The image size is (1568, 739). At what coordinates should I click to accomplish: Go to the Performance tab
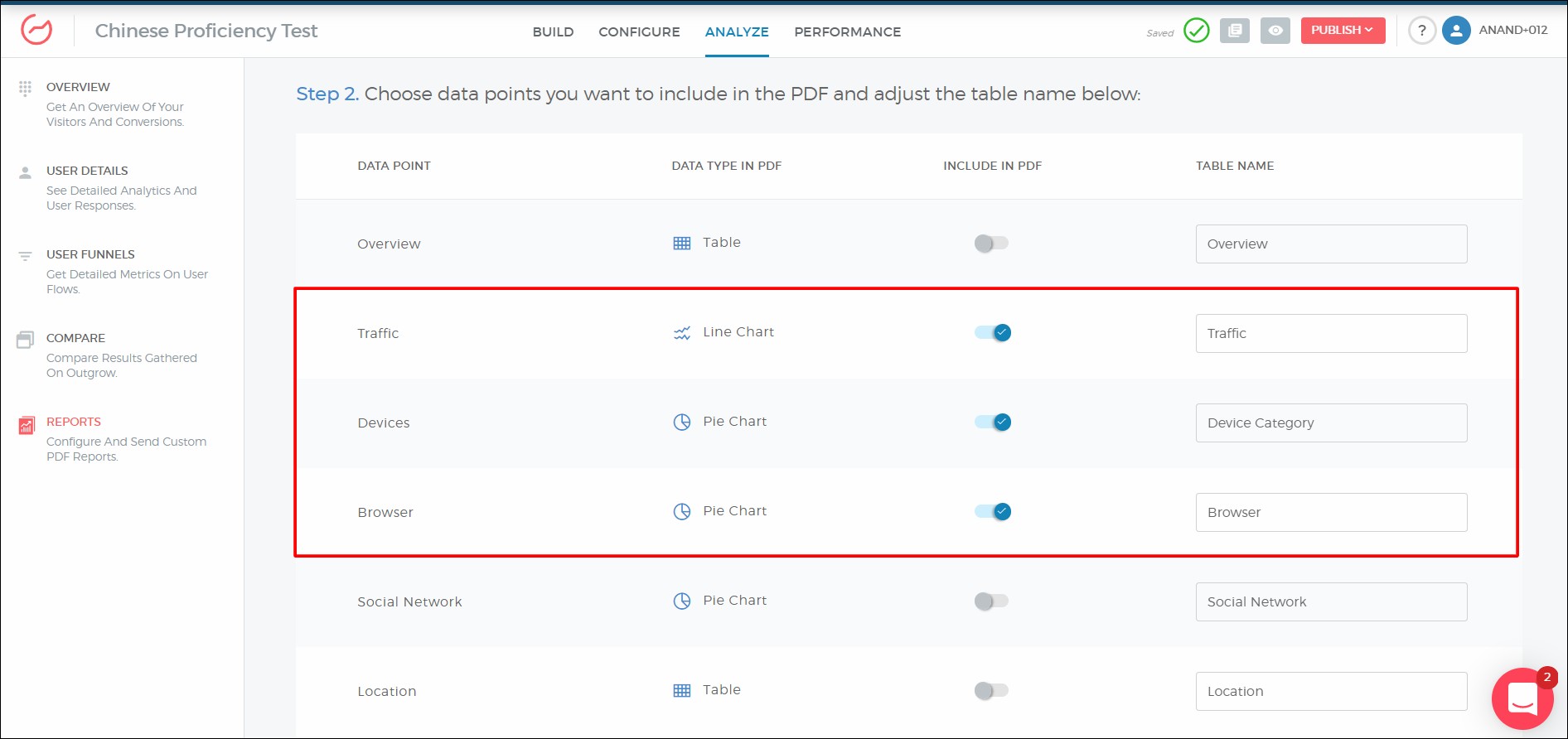coord(847,32)
